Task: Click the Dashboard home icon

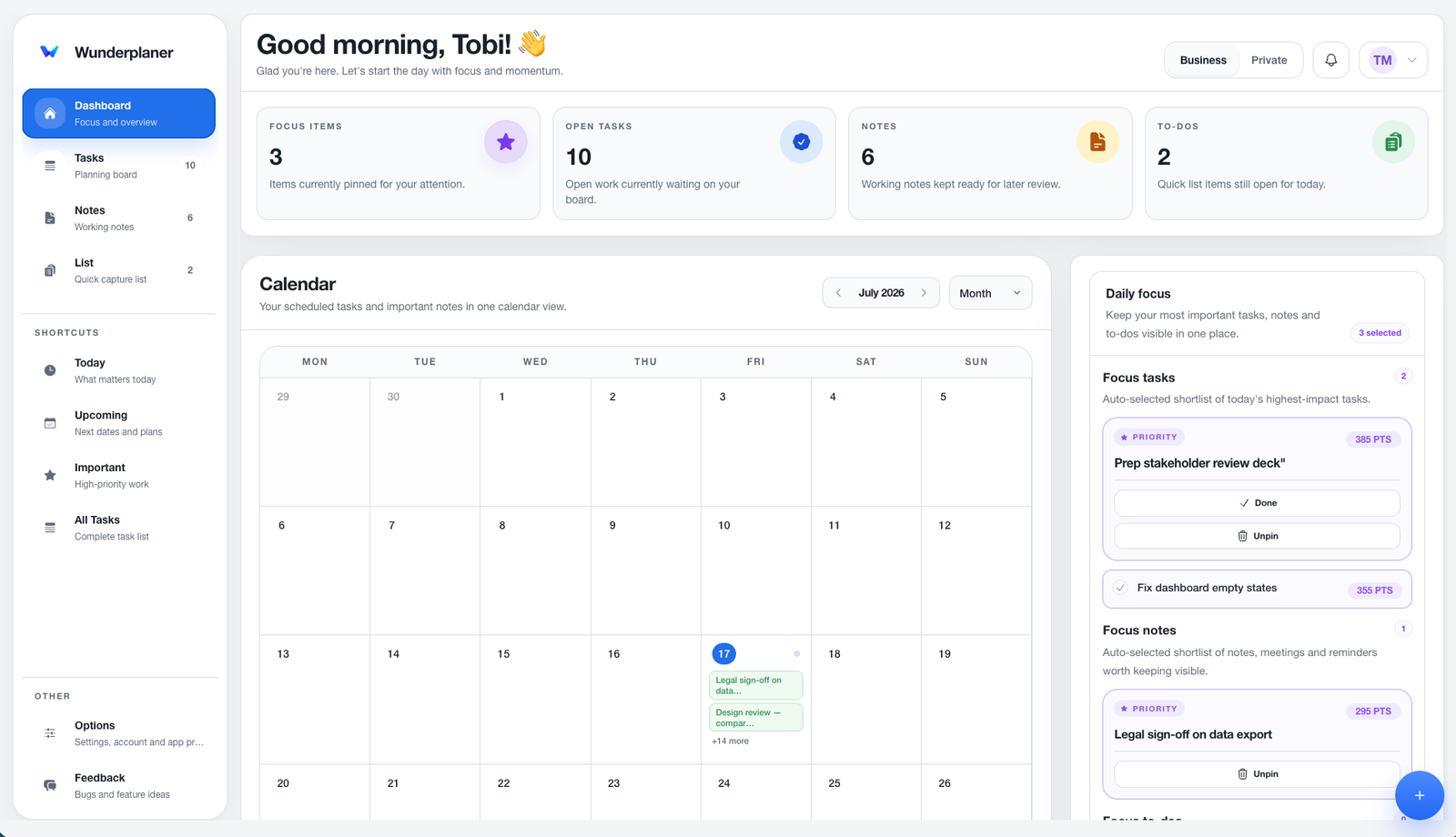Action: (x=50, y=114)
